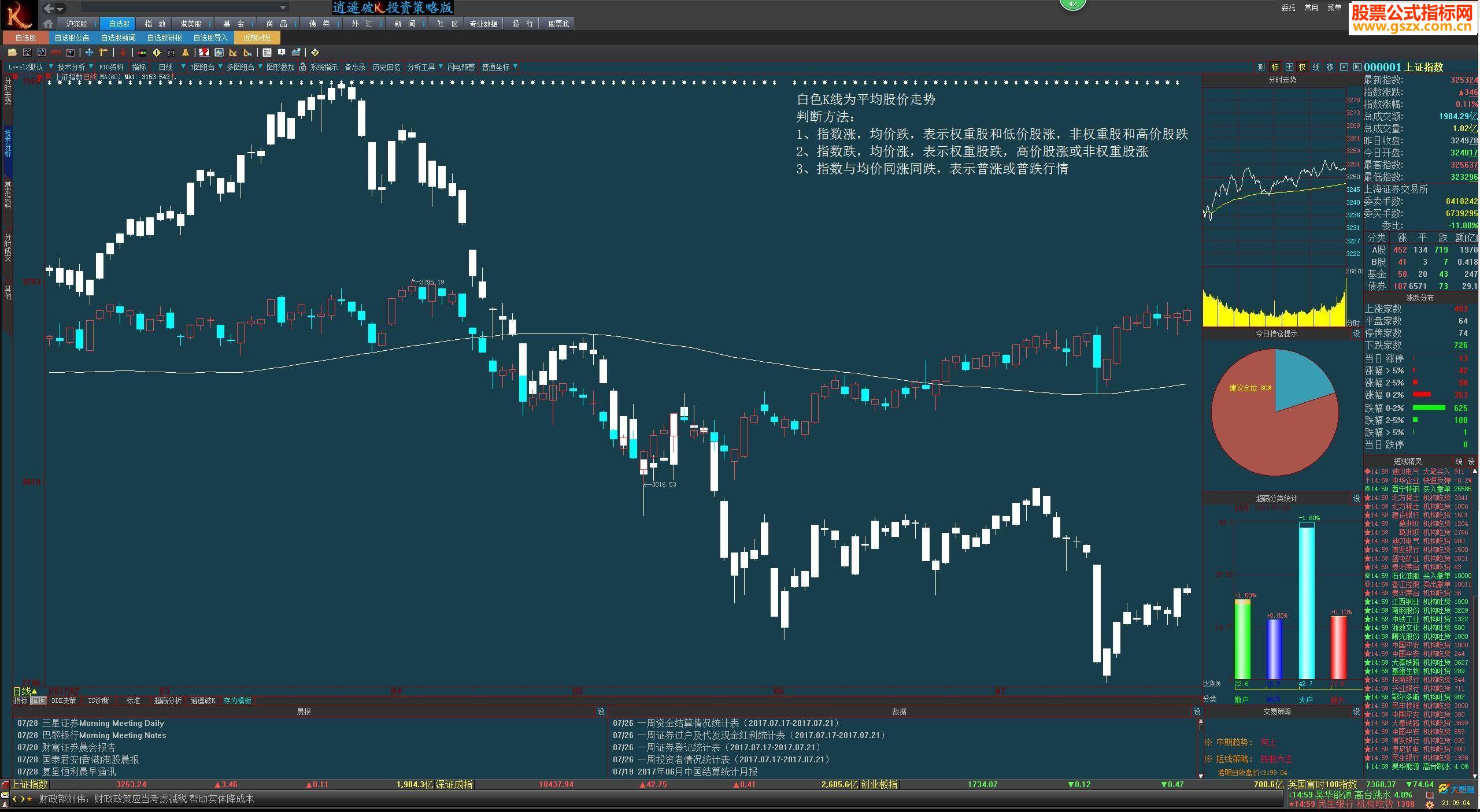This screenshot has height=812, width=1480.
Task: Click the traffic light icon in the toolbar
Action: tap(142, 53)
